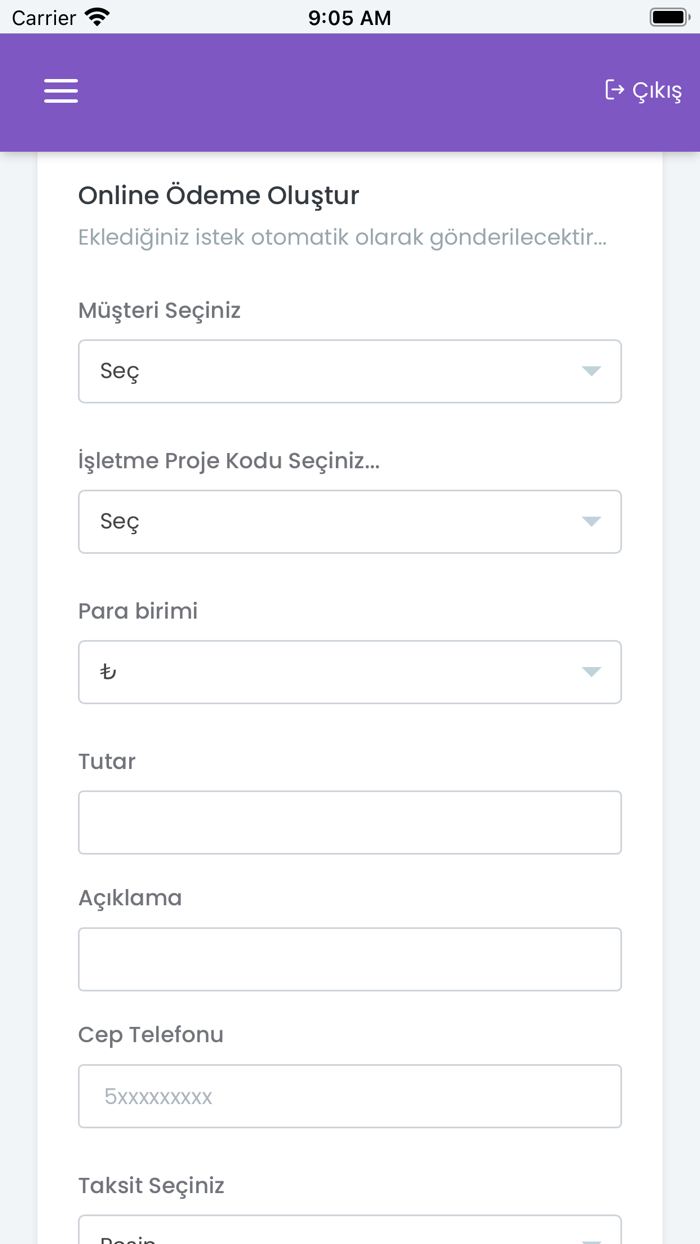Open the Taksit Seçiniz dropdown
Image resolution: width=700 pixels, height=1244 pixels.
pyautogui.click(x=349, y=1232)
